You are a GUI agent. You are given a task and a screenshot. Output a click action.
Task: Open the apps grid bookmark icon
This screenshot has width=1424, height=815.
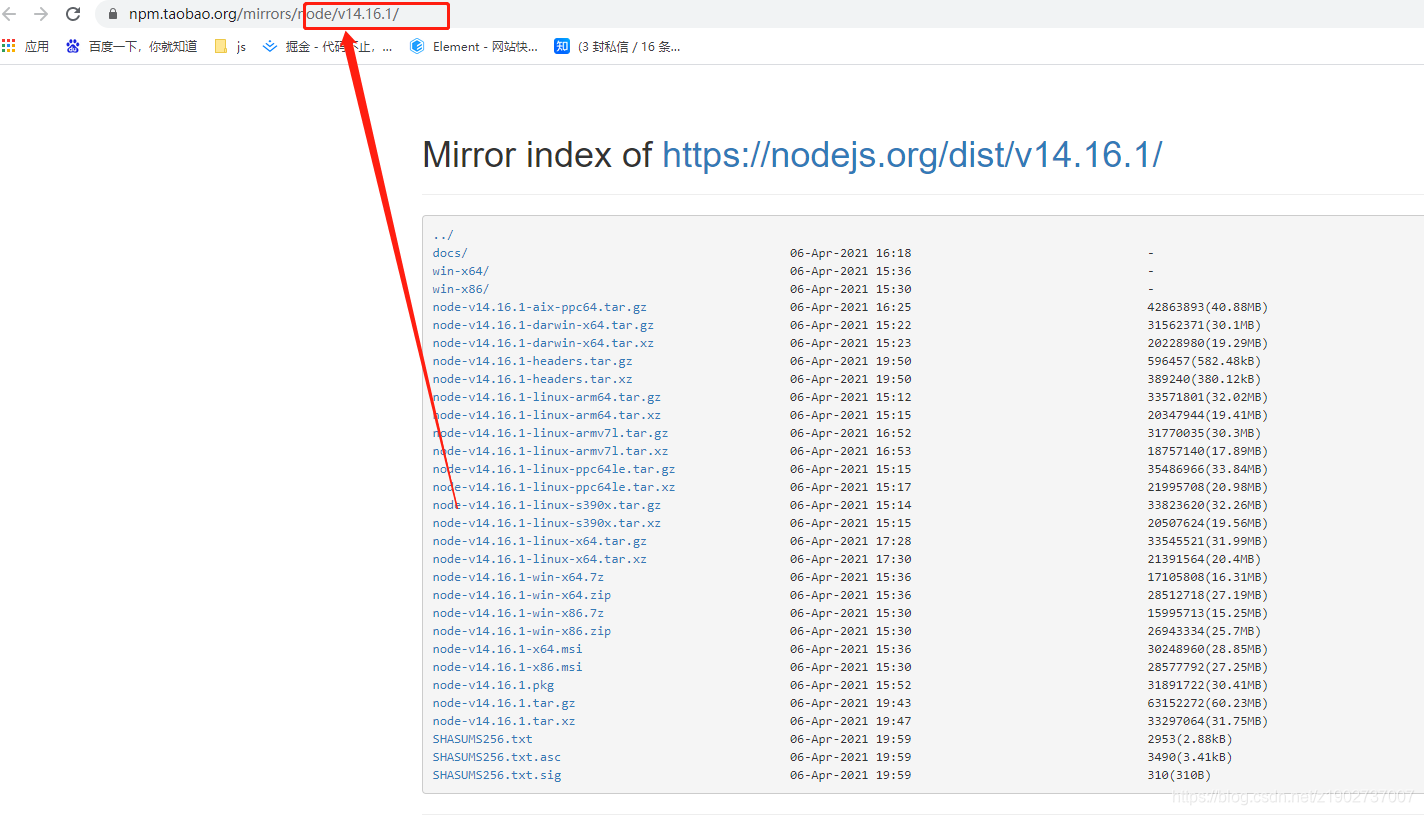point(9,46)
